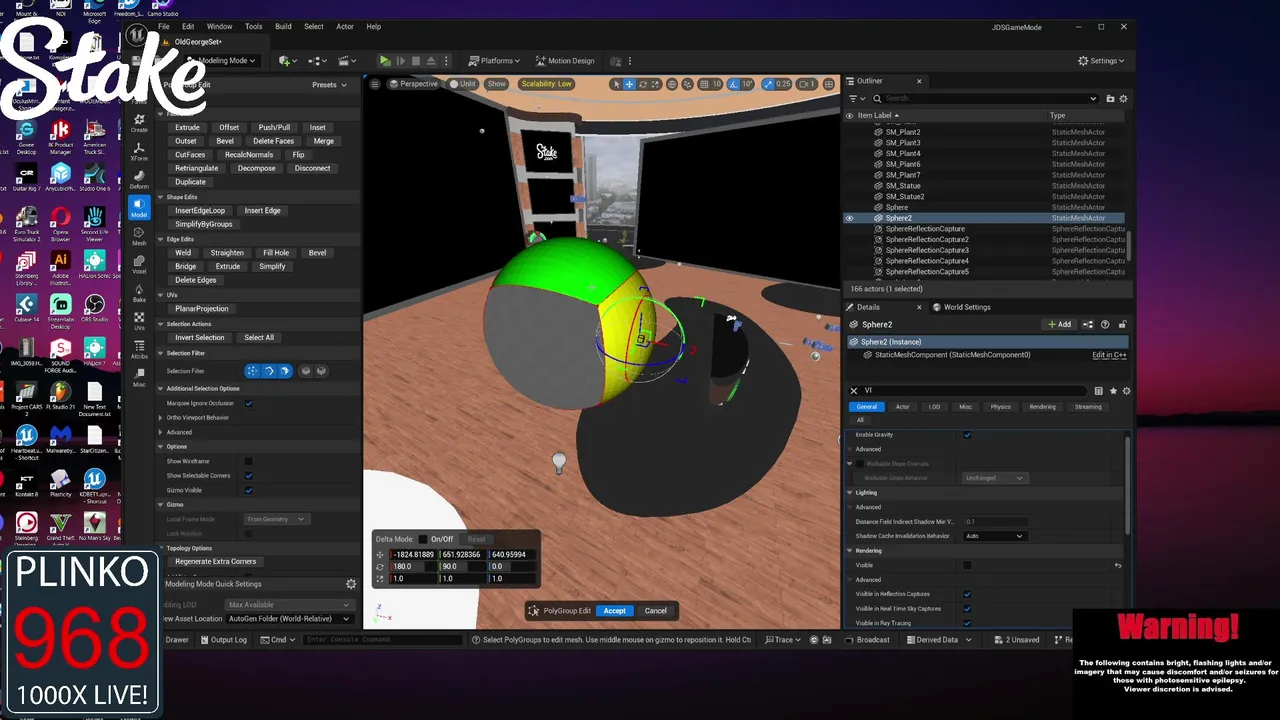1280x720 pixels.
Task: Open the XForm tools category
Action: click(x=139, y=151)
